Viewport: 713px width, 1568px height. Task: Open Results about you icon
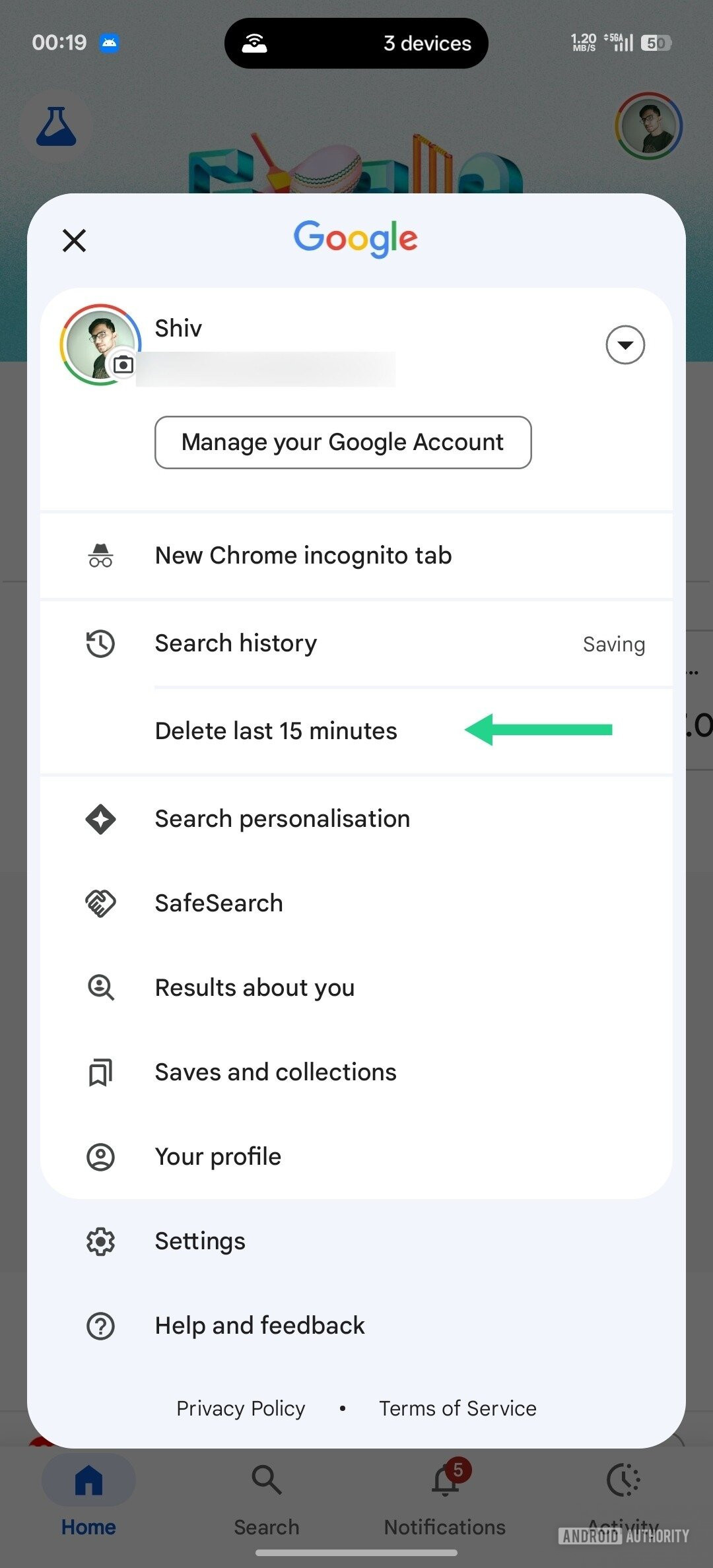[100, 988]
